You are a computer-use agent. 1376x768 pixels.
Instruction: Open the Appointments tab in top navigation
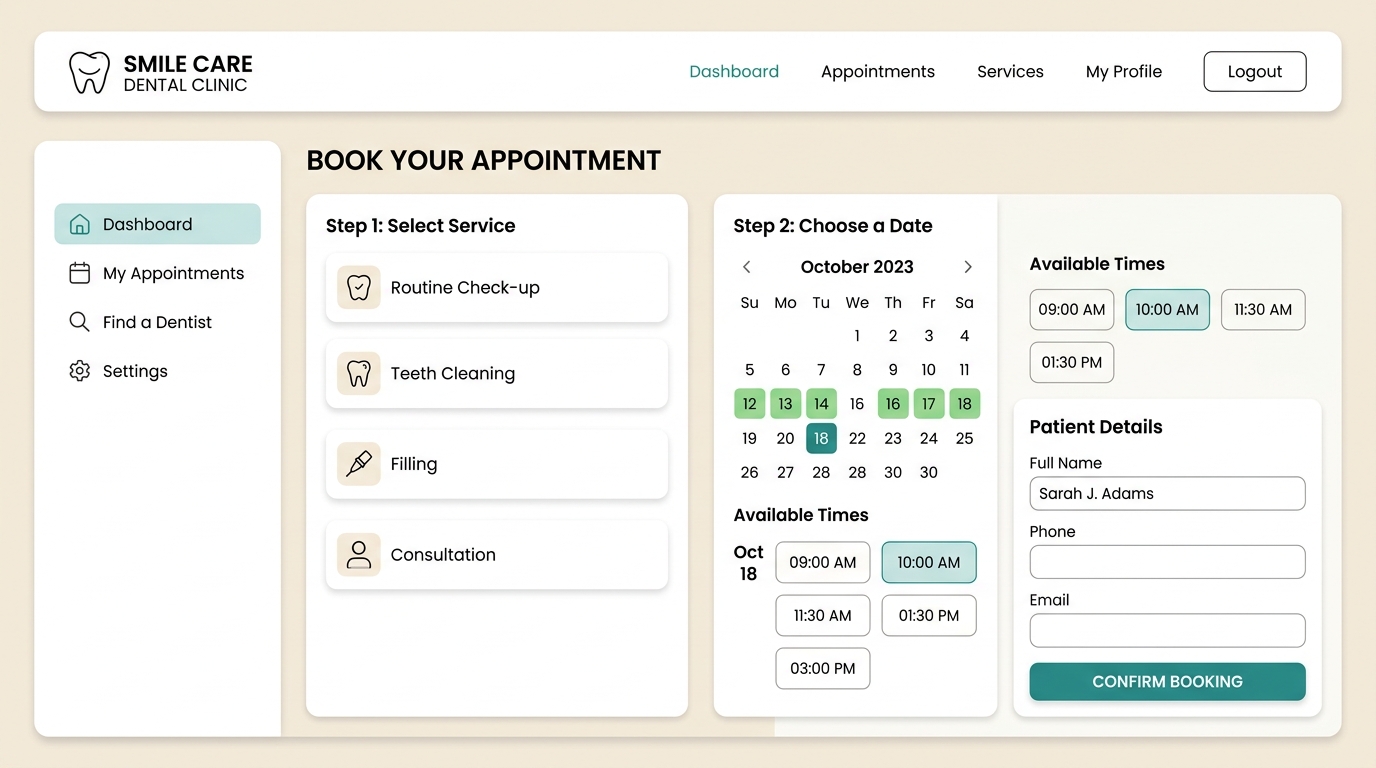click(878, 72)
